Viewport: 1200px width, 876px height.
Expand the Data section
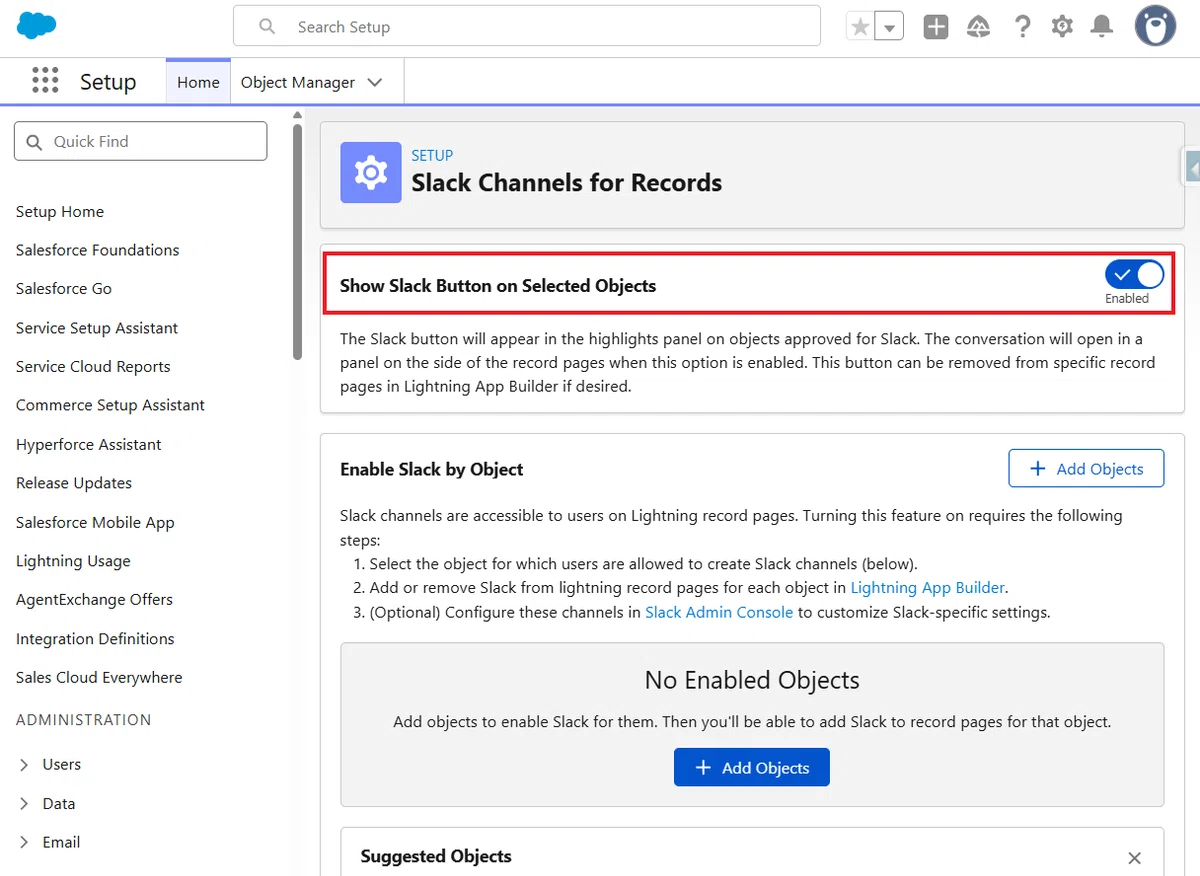point(24,804)
